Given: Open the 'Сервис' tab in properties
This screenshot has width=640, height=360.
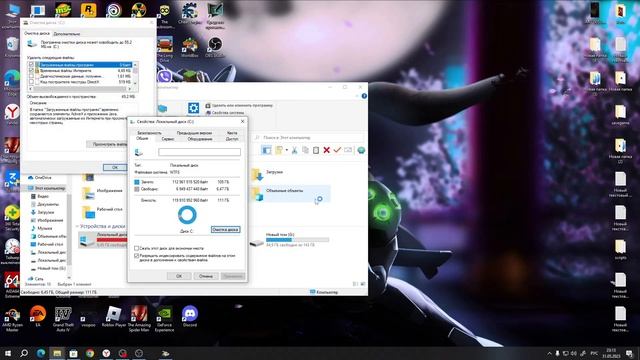Looking at the screenshot, I should pos(168,139).
